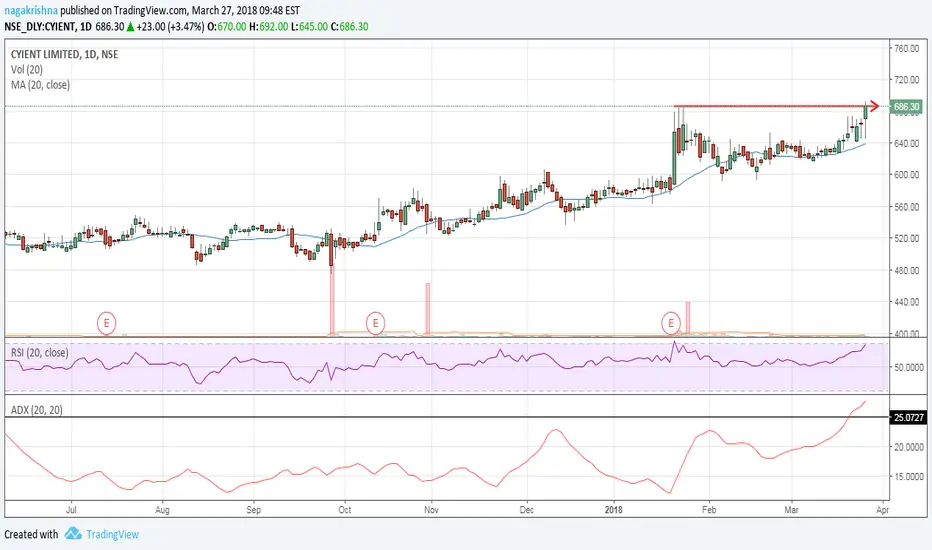The width and height of the screenshot is (932, 550).
Task: Click the 15.0000 ADX axis label
Action: pyautogui.click(x=909, y=477)
